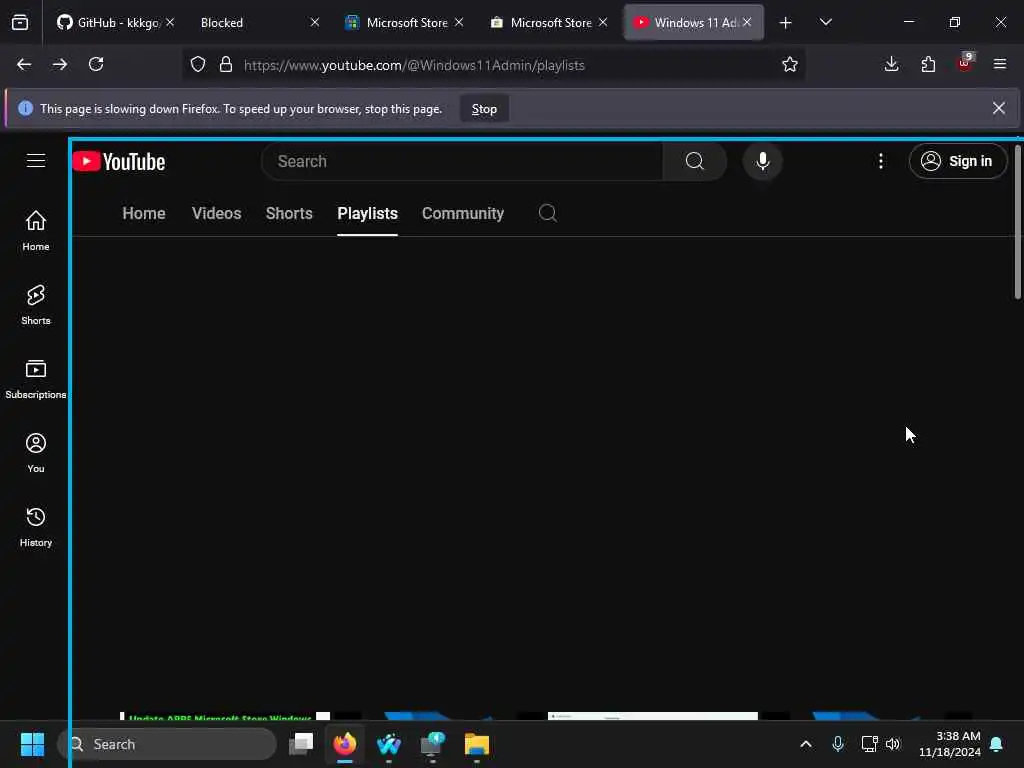
Task: Open a new browser tab
Action: click(786, 23)
